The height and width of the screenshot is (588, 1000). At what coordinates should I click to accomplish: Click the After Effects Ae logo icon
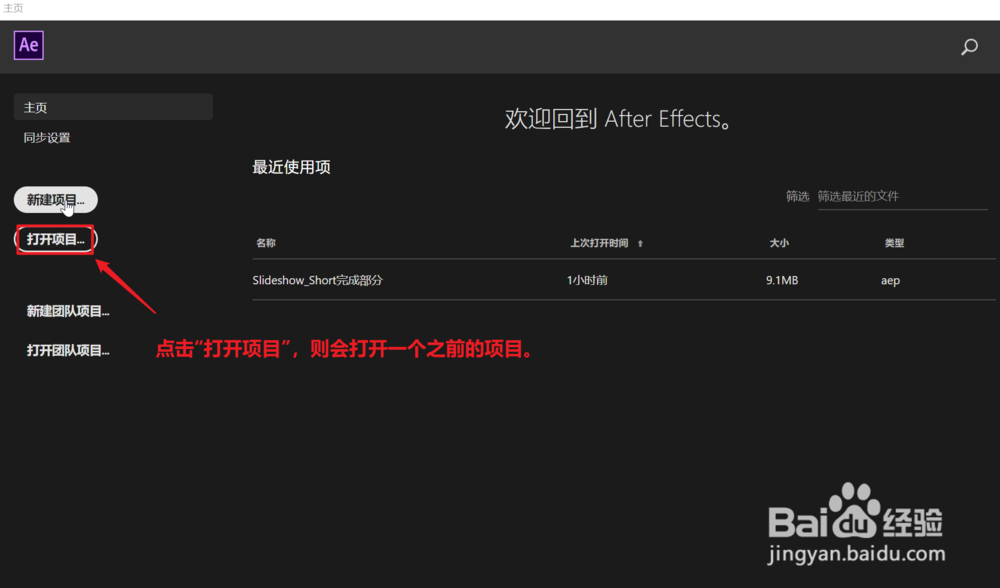click(29, 45)
